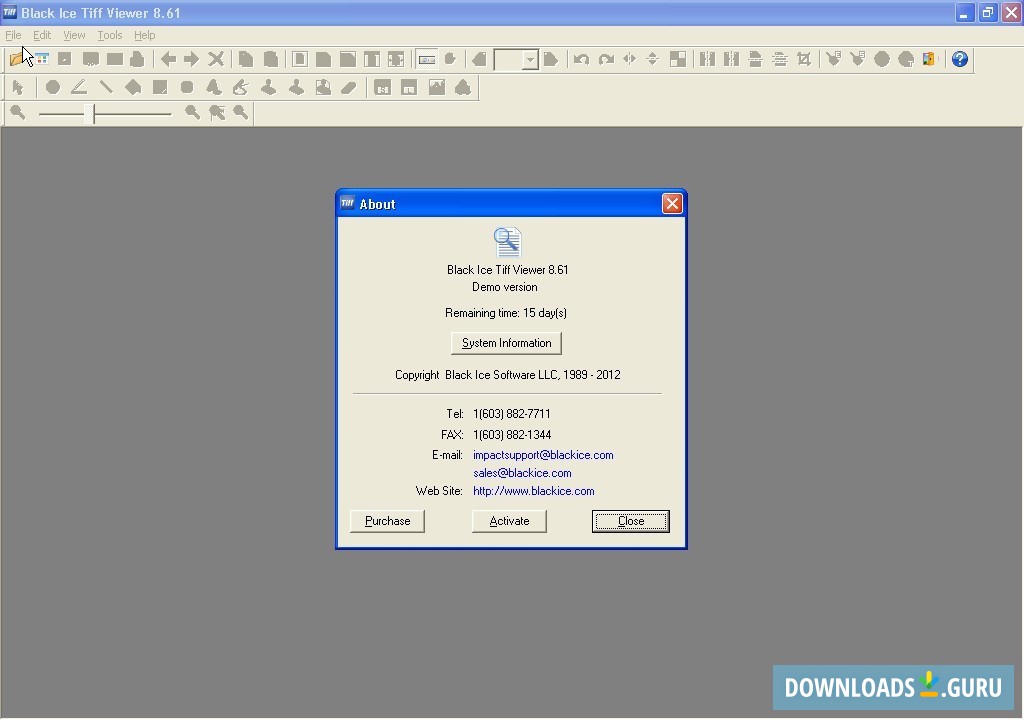The width and height of the screenshot is (1024, 720).
Task: Select the diagonal line annotation tool
Action: click(106, 88)
